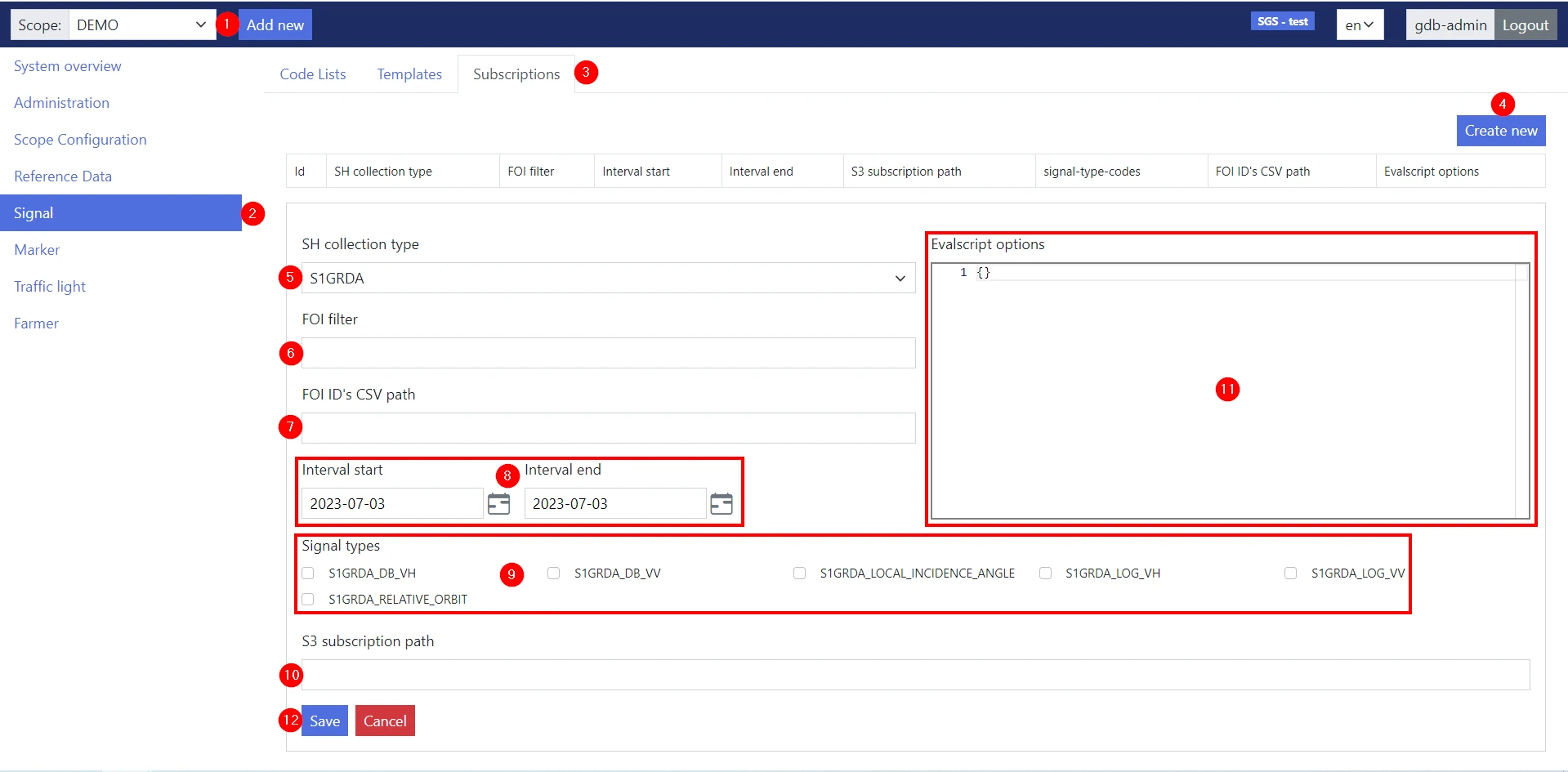This screenshot has height=772, width=1568.
Task: Tick the S1GRDA_RELATIVE_ORBIT checkbox
Action: tap(308, 600)
